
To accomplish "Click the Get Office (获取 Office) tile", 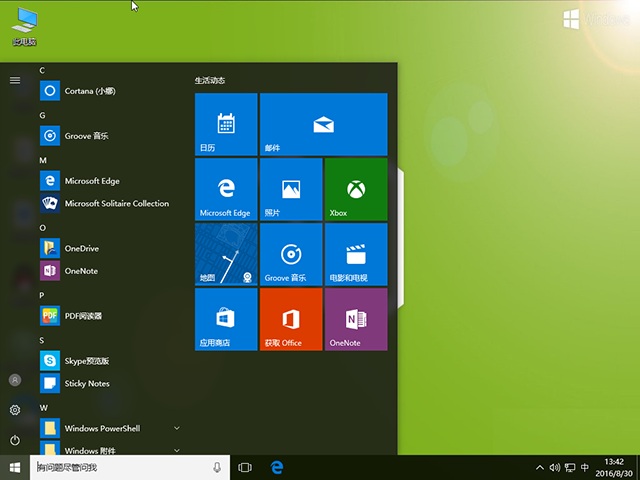I will pos(290,319).
